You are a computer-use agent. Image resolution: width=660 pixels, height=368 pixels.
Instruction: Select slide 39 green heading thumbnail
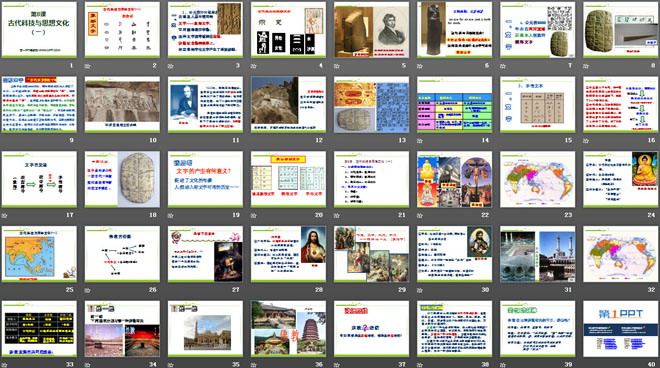[x=538, y=328]
